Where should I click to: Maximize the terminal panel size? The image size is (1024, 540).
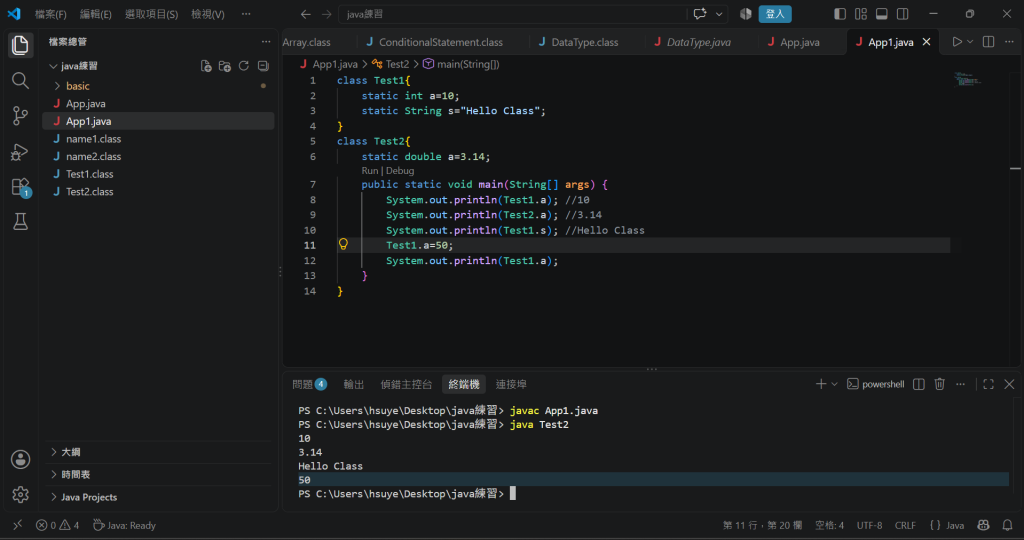[x=989, y=384]
